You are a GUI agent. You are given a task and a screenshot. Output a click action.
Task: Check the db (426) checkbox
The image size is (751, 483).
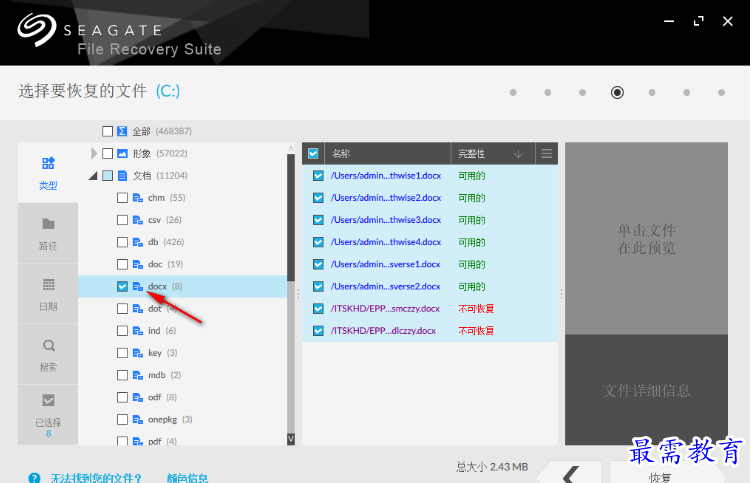point(122,242)
